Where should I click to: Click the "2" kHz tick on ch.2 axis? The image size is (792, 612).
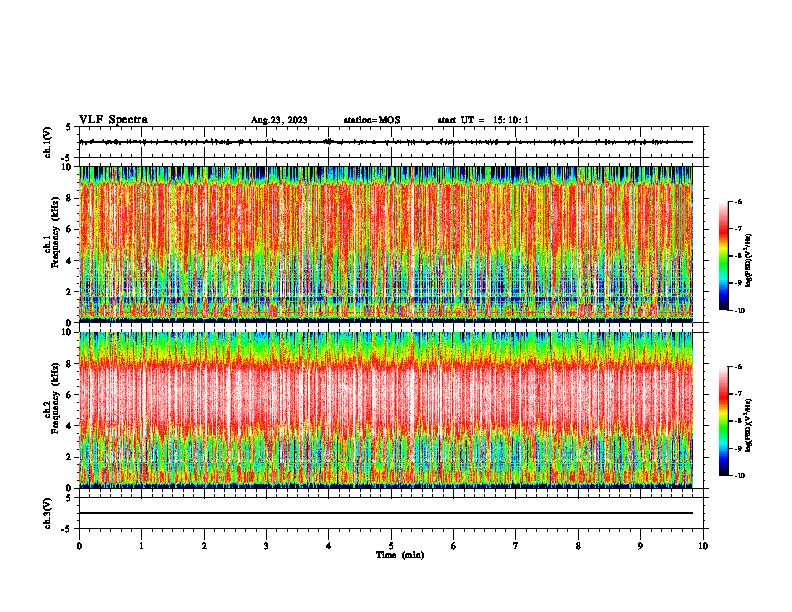pyautogui.click(x=70, y=457)
